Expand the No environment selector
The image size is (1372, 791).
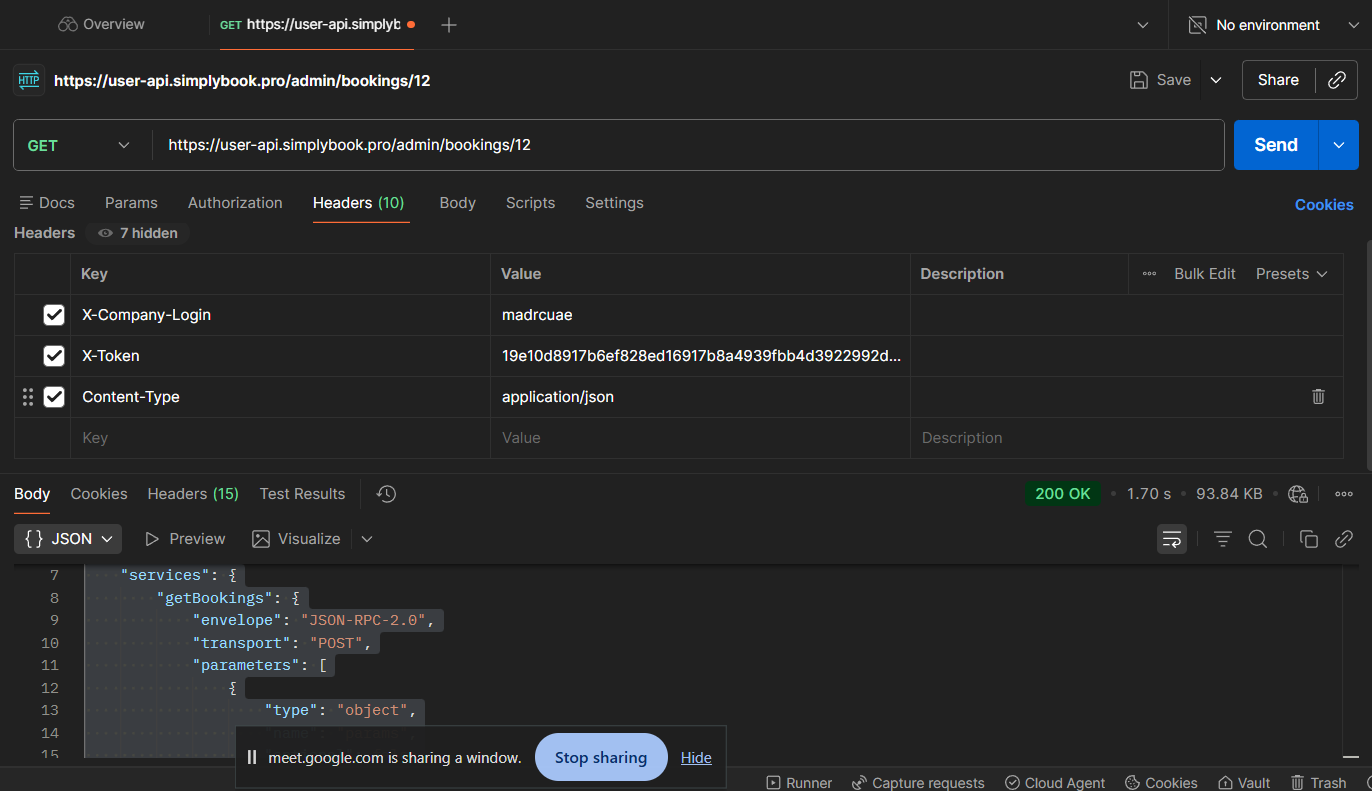click(x=1270, y=25)
